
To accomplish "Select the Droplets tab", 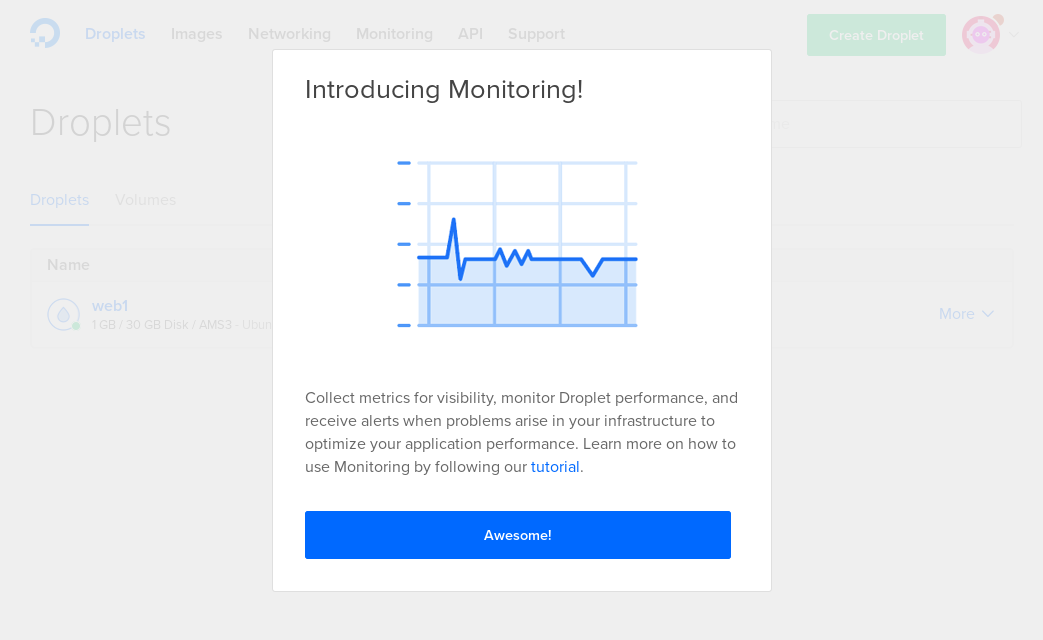I will 59,200.
